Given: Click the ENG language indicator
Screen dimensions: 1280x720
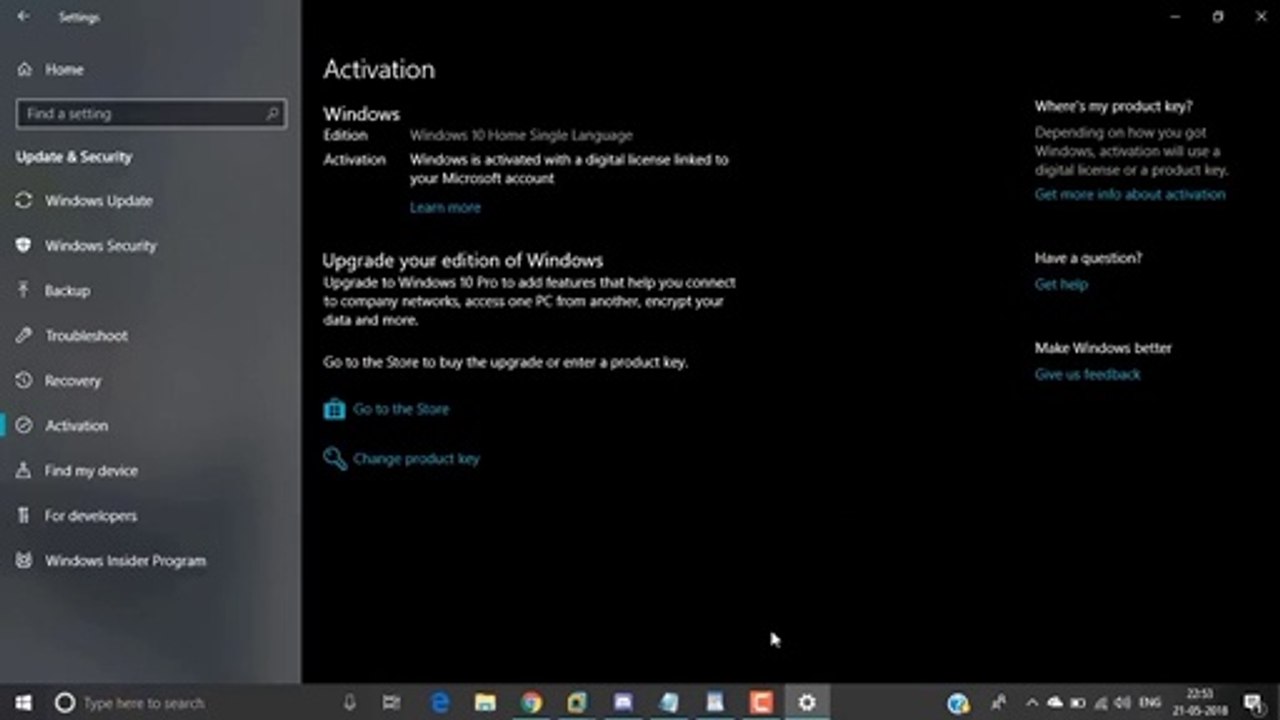Looking at the screenshot, I should (x=1150, y=703).
